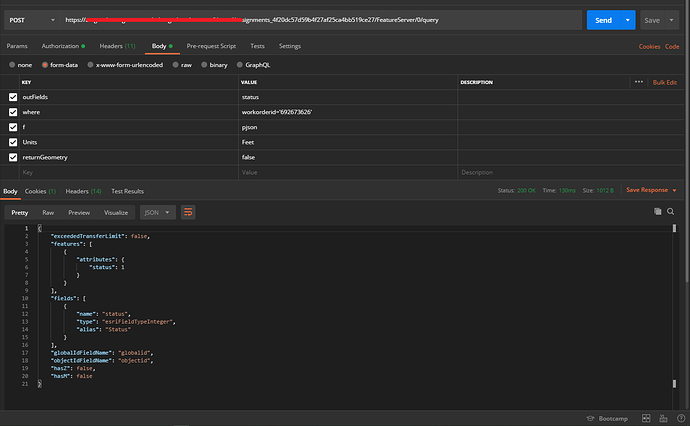This screenshot has width=690, height=426.
Task: Open the POST method dropdown
Action: point(32,20)
